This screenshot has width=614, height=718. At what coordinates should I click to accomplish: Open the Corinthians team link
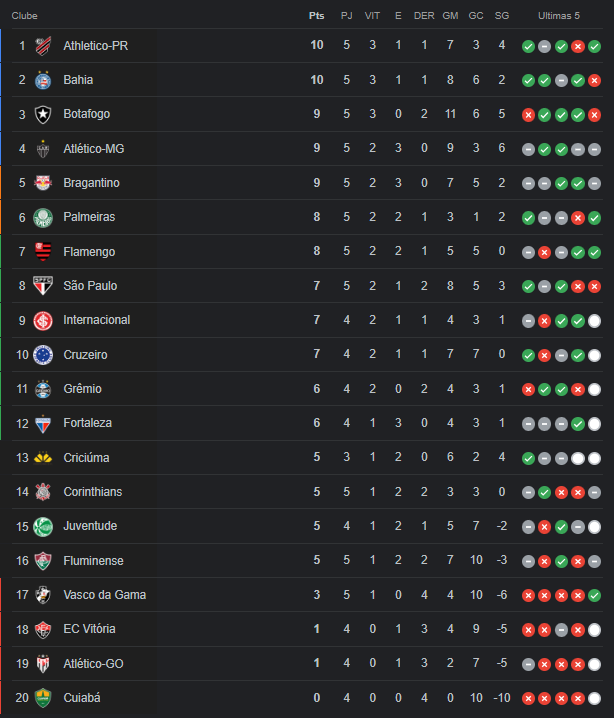click(x=93, y=492)
